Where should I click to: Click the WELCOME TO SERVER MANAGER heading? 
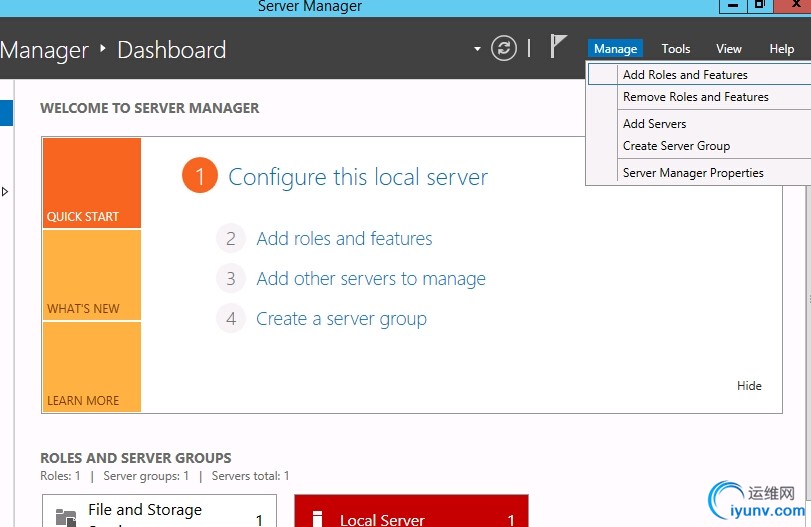(150, 108)
